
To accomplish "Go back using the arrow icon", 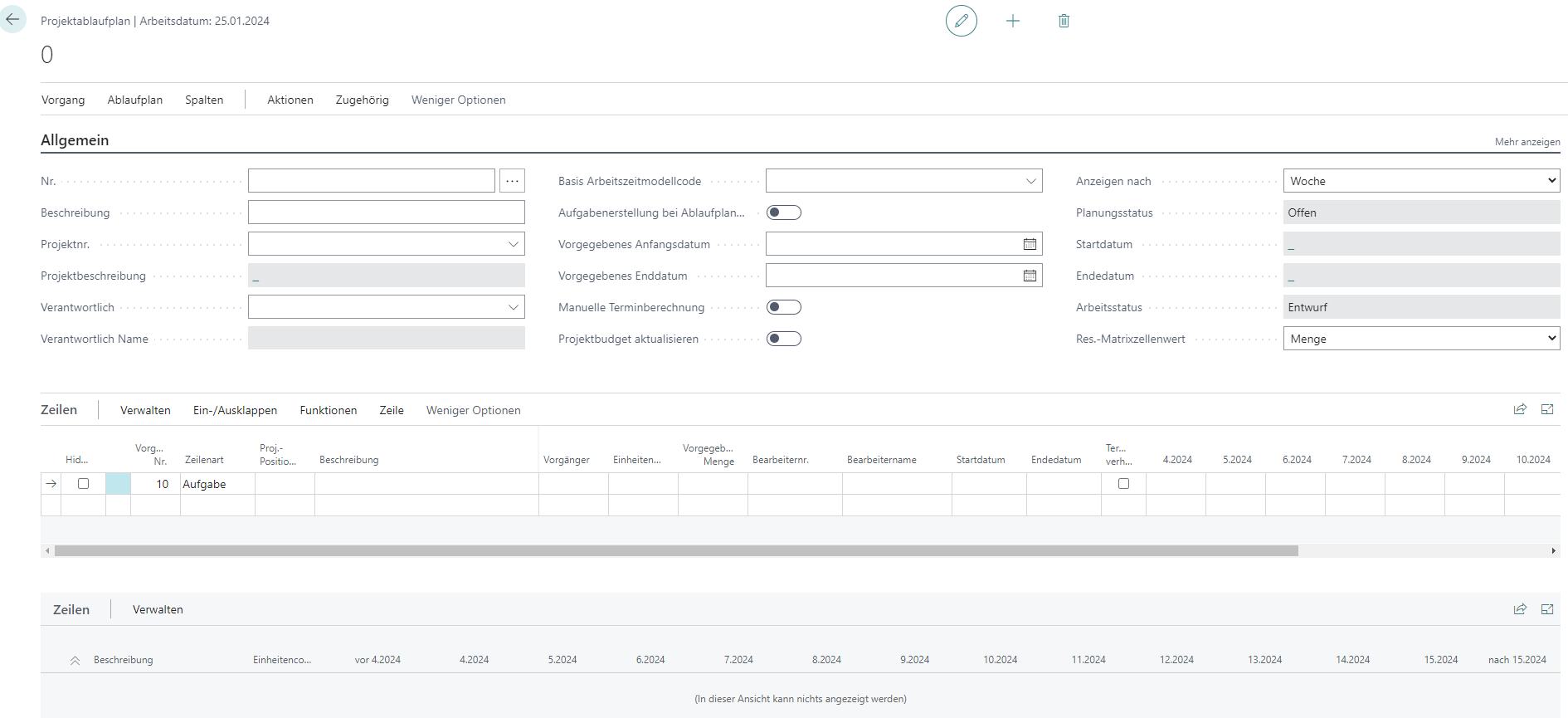I will click(x=12, y=19).
